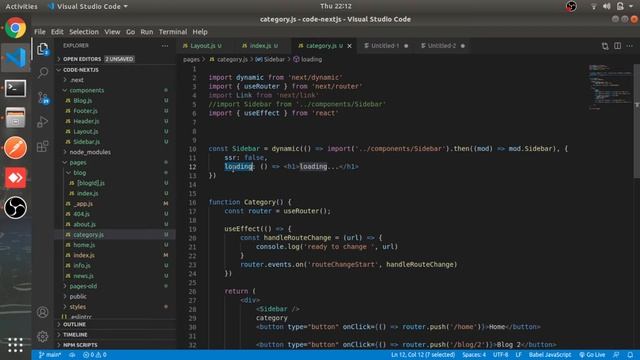The image size is (640, 360).
Task: Open the Files manager dock icon
Action: [16, 118]
